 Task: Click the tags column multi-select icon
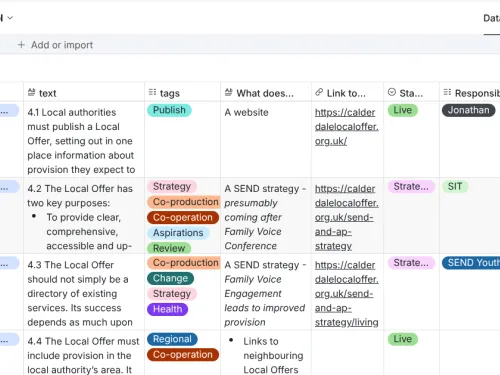click(152, 92)
